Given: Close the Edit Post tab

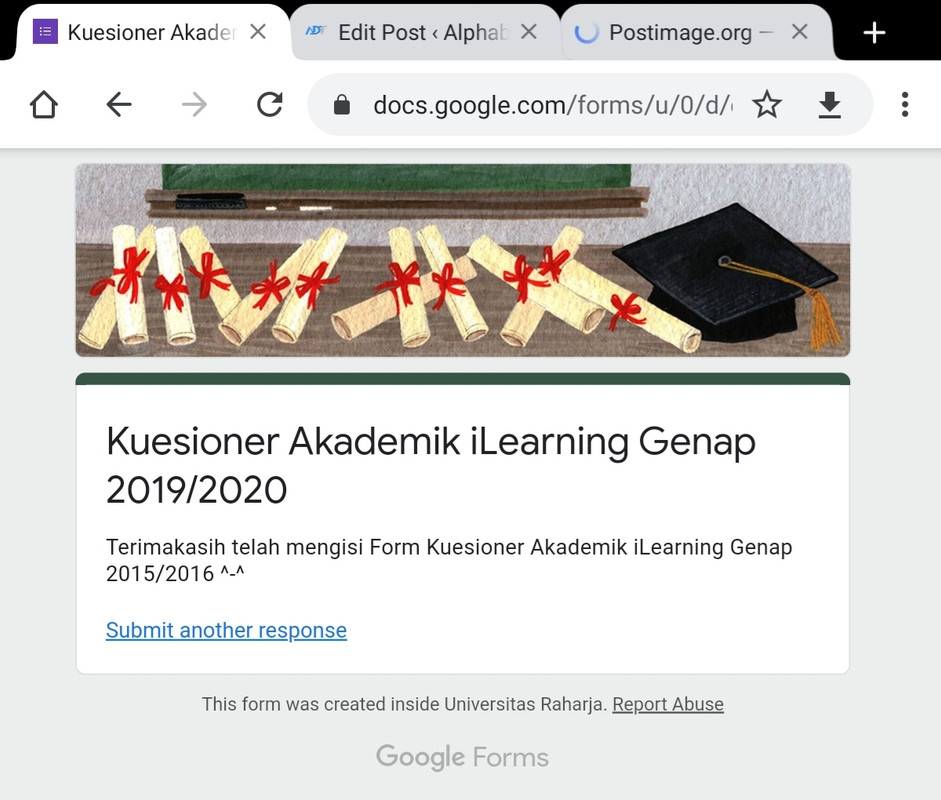Looking at the screenshot, I should 529,32.
